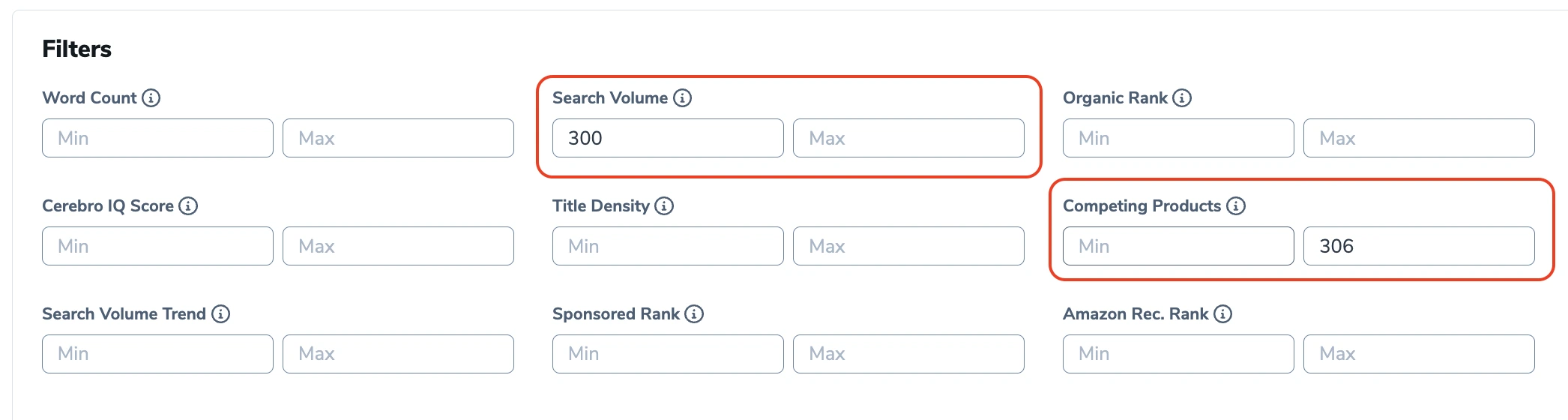
Task: Click the Amazon Rec. Rank info icon
Action: 1222,314
